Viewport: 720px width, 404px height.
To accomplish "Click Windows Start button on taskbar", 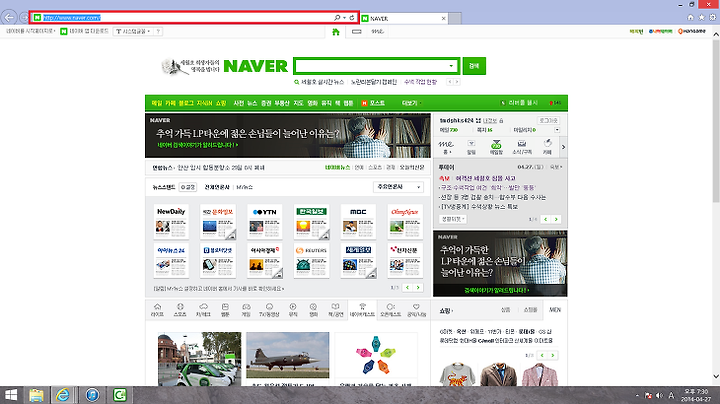I will 11,395.
